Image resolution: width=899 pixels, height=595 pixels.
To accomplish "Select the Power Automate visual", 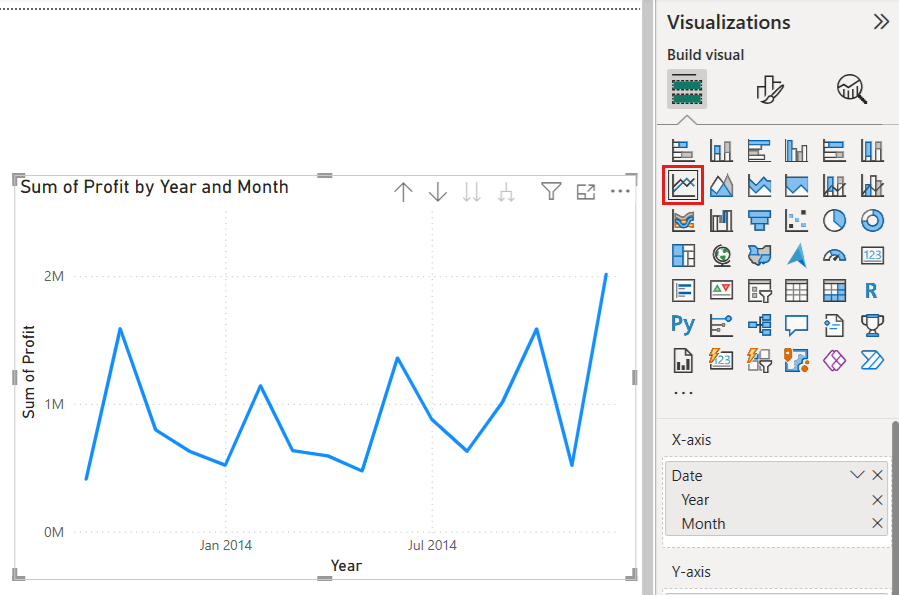I will (872, 360).
